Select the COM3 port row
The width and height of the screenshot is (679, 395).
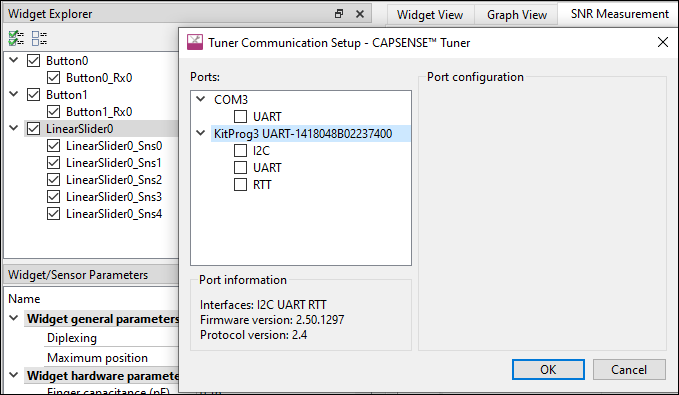click(x=231, y=100)
